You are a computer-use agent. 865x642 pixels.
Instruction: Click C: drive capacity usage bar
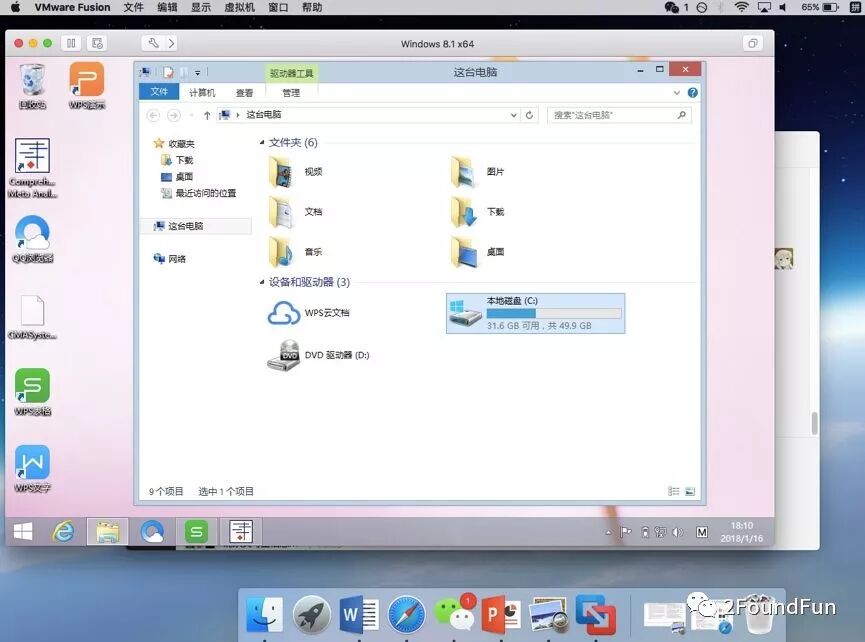click(554, 313)
